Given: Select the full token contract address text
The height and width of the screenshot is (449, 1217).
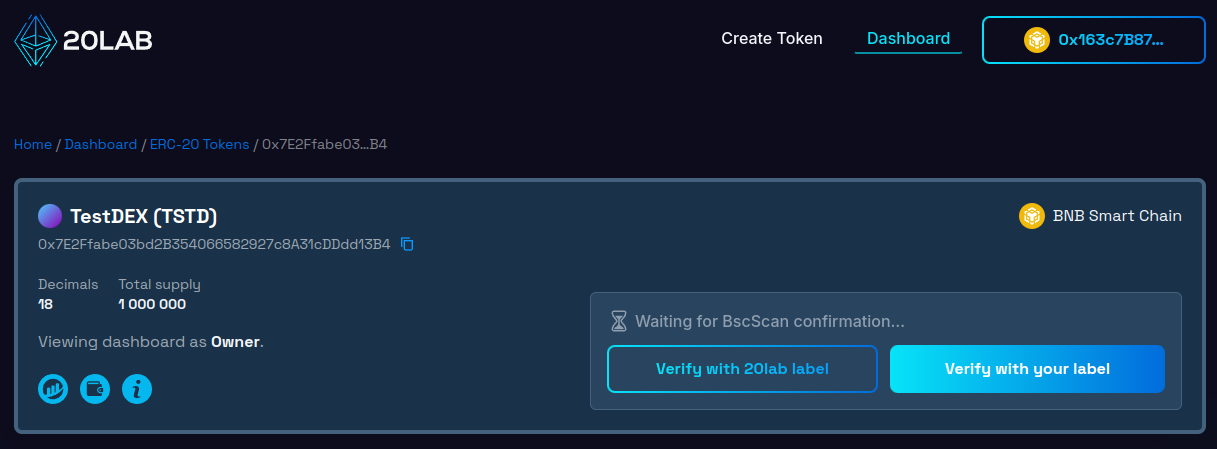Looking at the screenshot, I should 214,244.
